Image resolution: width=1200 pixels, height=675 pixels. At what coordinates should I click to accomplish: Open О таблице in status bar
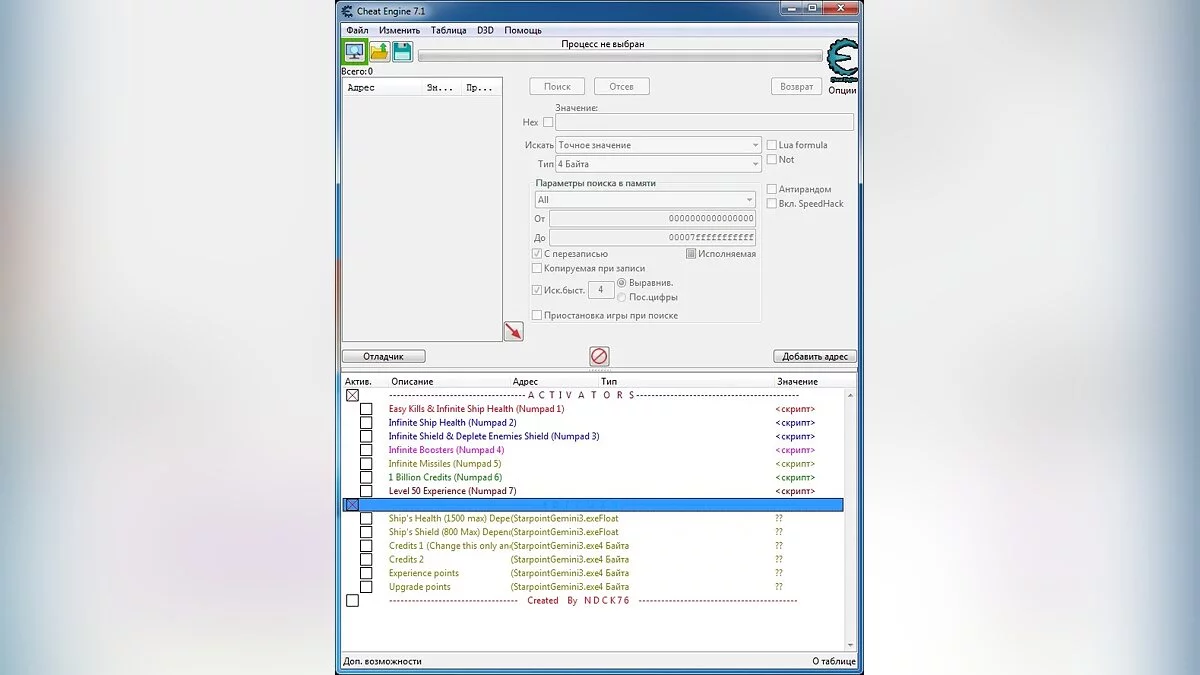[x=834, y=661]
